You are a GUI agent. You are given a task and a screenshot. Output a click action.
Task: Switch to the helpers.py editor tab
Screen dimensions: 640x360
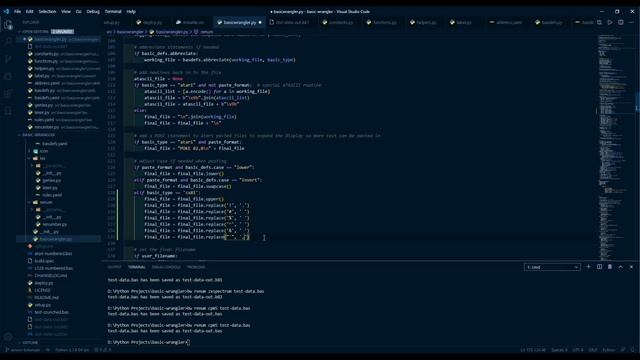pos(424,22)
